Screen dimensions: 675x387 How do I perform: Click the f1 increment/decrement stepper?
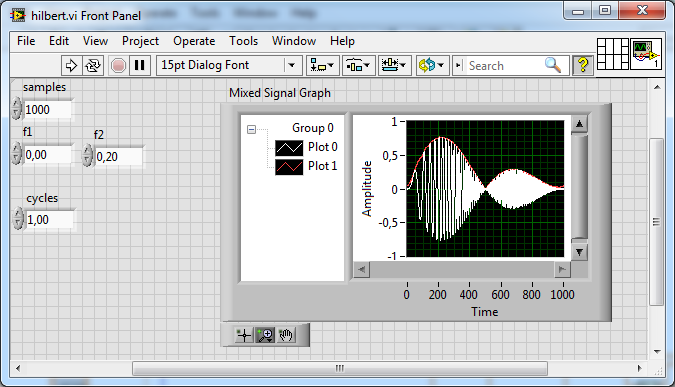pos(16,153)
